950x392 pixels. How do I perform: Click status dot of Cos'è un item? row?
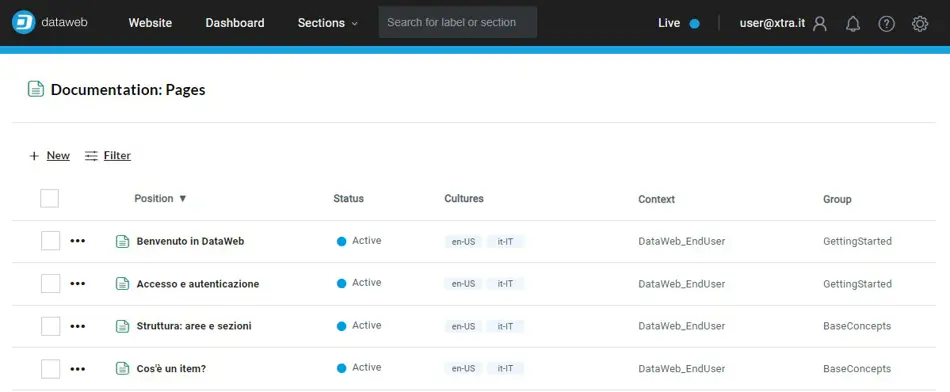341,368
